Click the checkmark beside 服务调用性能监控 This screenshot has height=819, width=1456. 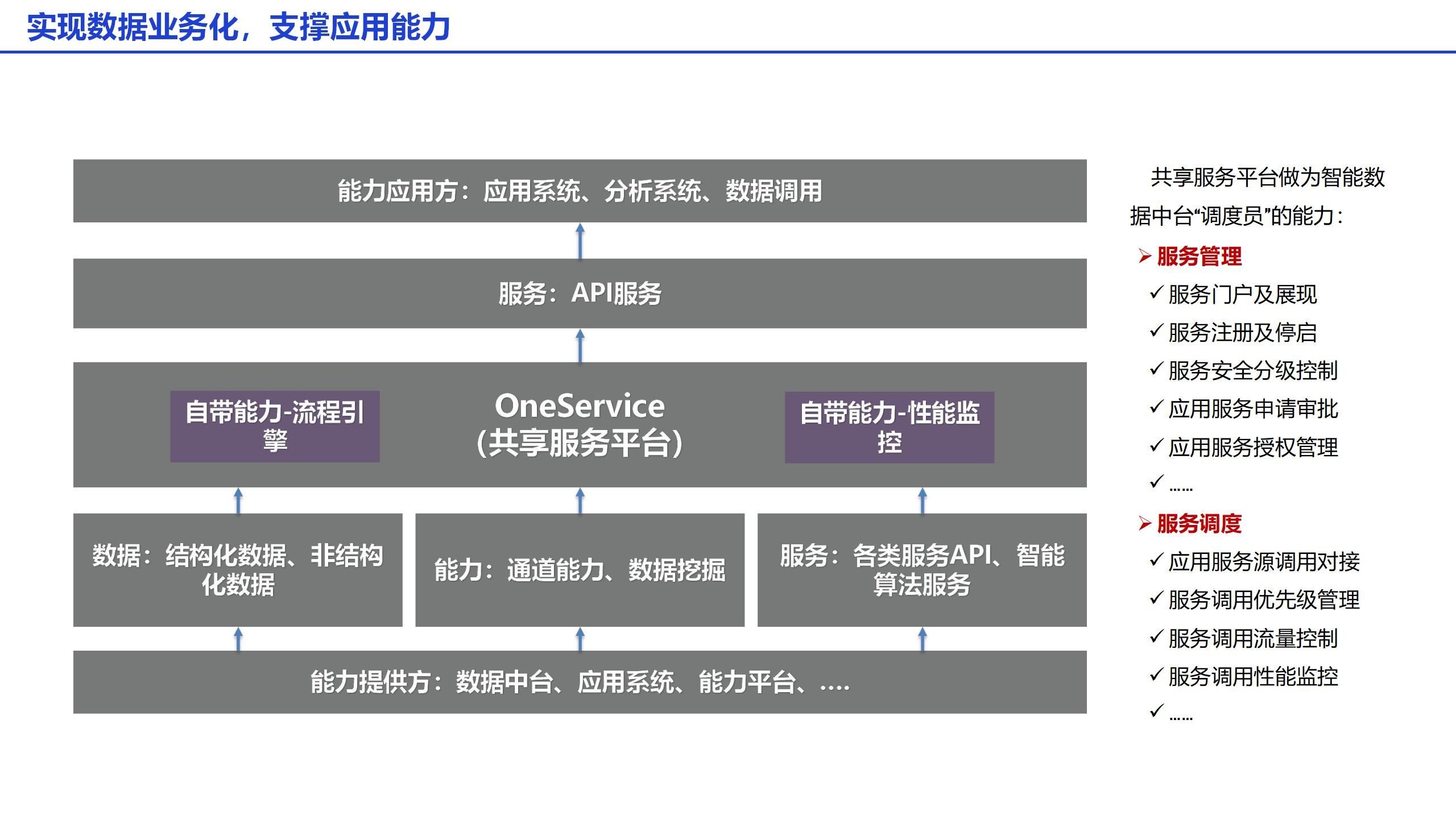click(x=1156, y=675)
